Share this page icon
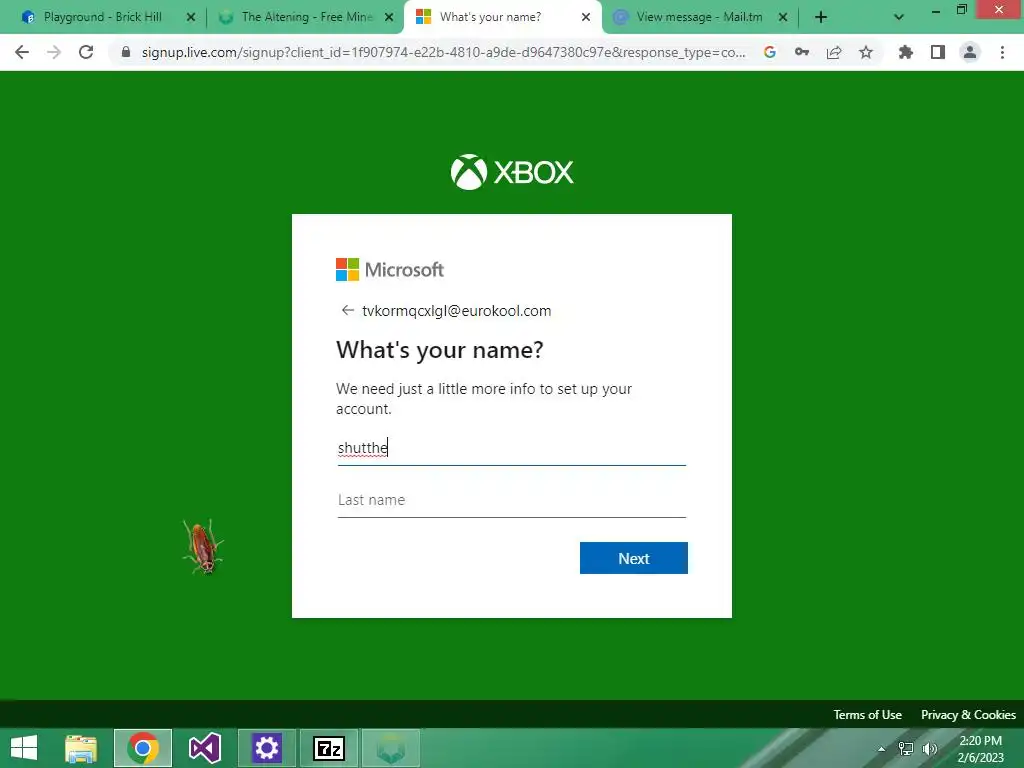The height and width of the screenshot is (768, 1024). [833, 52]
